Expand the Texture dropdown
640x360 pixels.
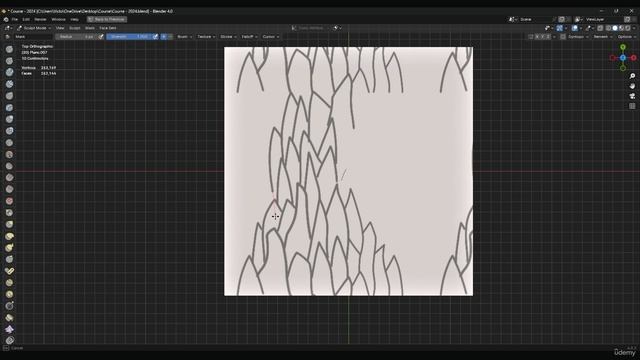pos(206,37)
